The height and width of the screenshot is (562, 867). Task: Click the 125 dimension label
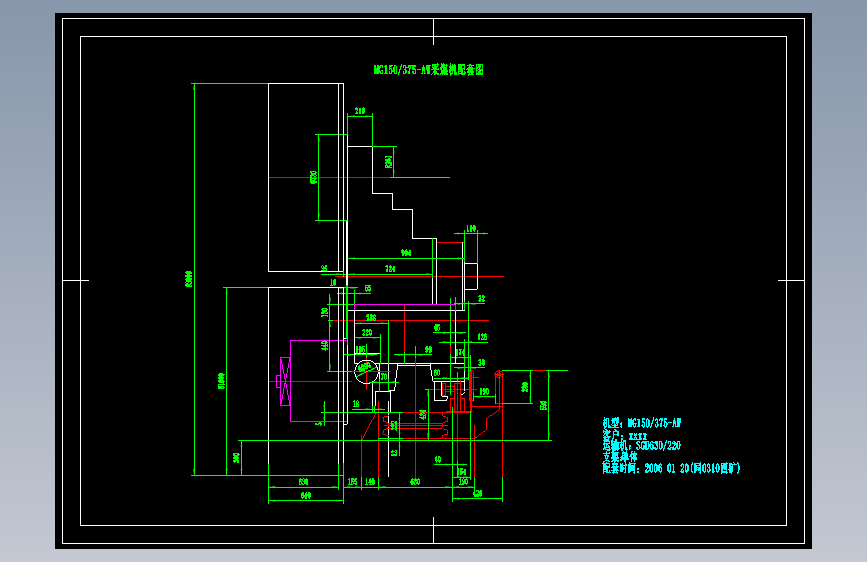click(482, 337)
